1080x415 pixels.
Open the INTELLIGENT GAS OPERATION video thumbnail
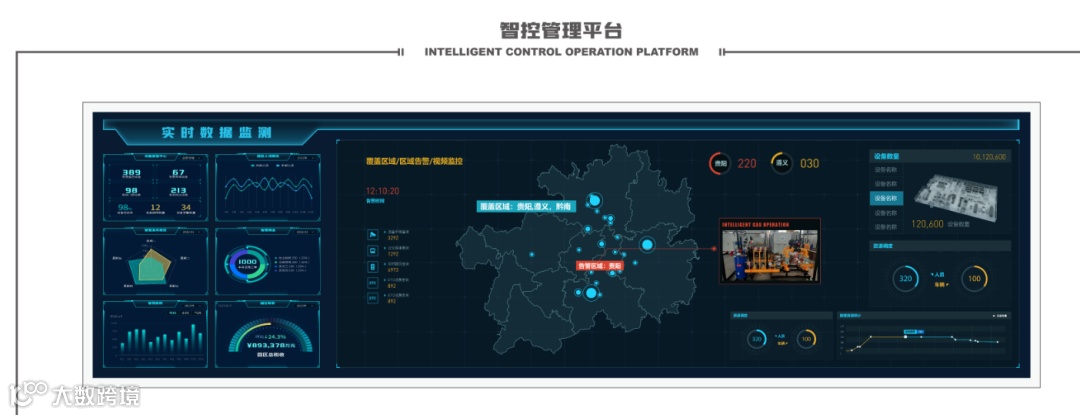tap(769, 251)
